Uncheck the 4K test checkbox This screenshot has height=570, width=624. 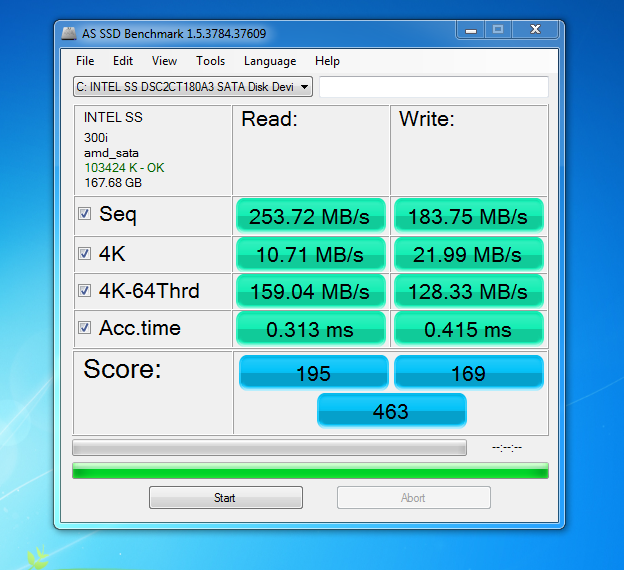[84, 254]
